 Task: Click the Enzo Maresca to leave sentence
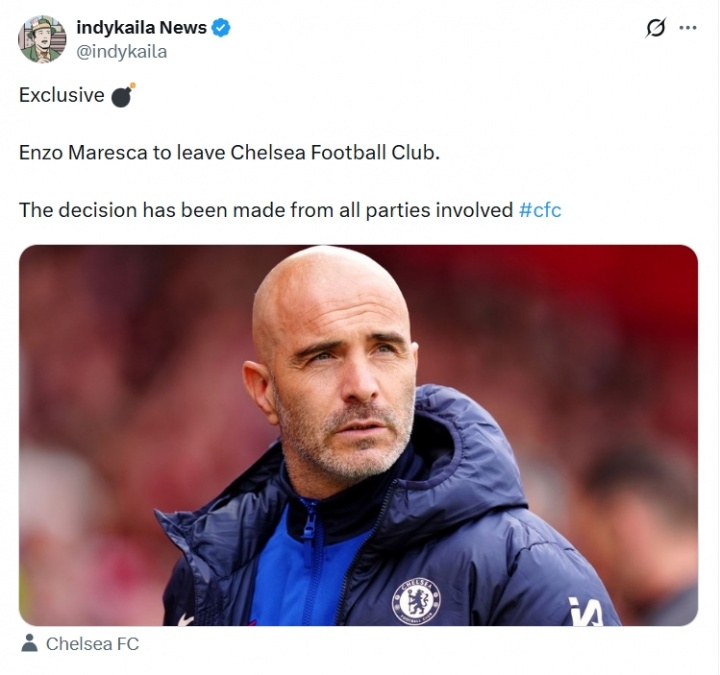click(x=229, y=153)
